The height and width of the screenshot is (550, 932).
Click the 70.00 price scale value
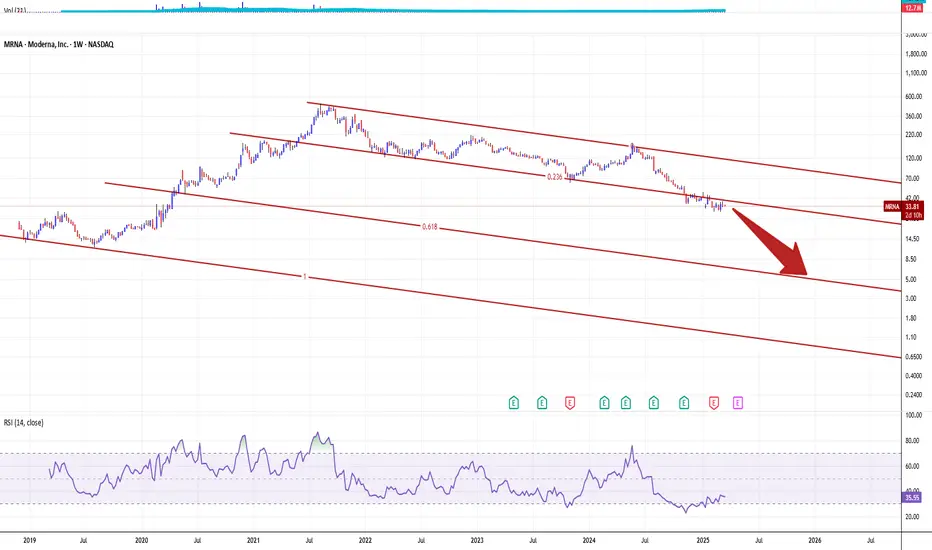point(912,178)
